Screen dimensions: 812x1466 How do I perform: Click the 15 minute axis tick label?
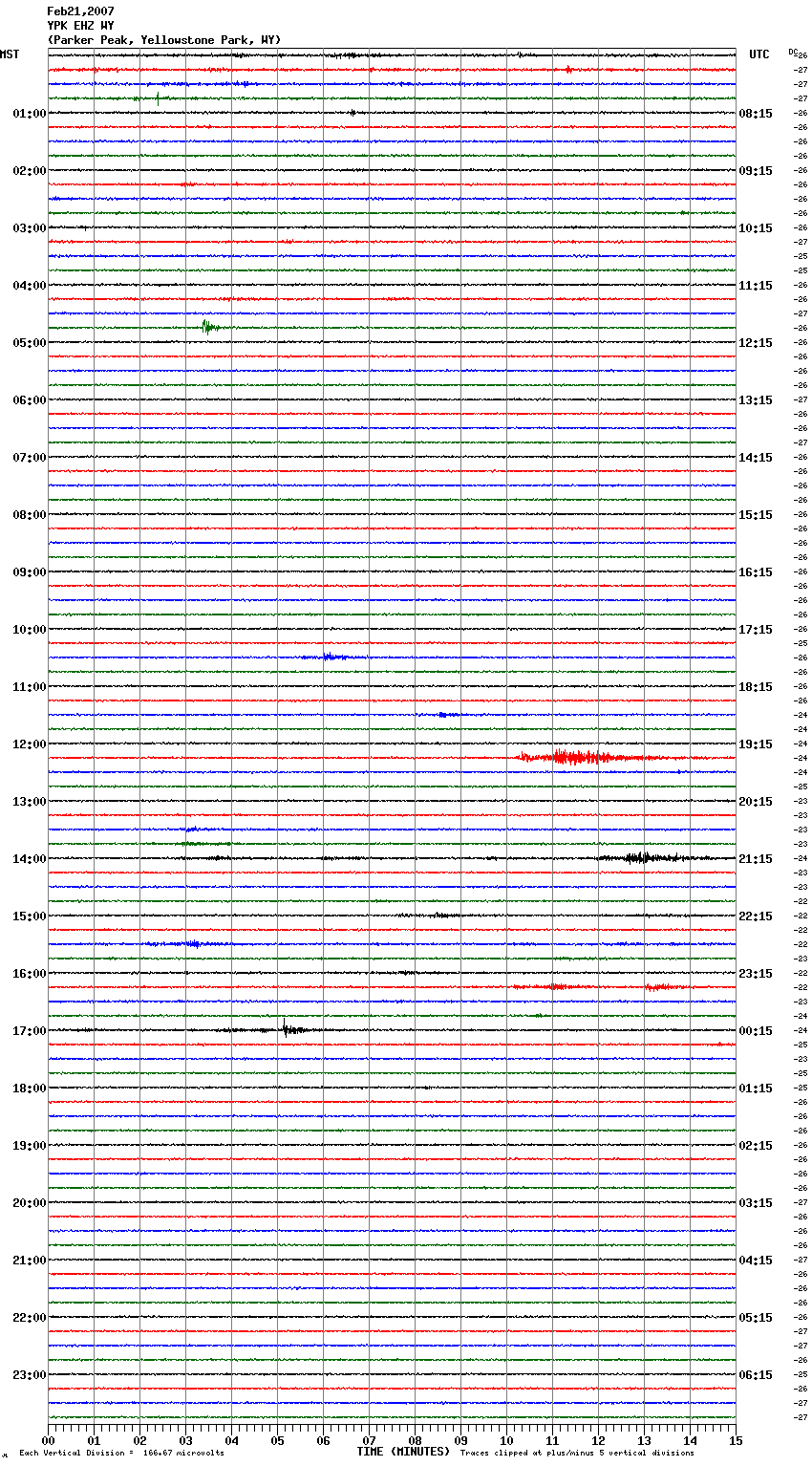(x=736, y=1441)
